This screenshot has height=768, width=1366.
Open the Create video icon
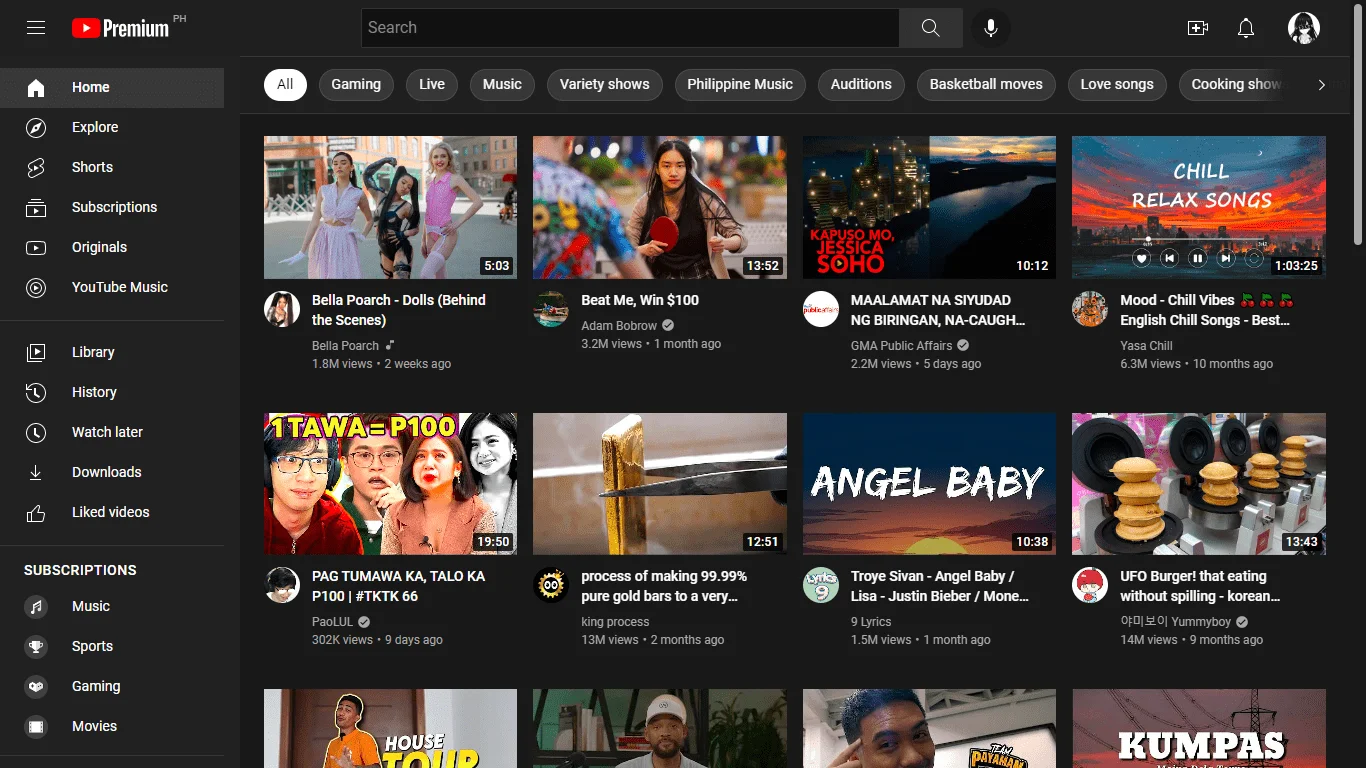click(1198, 28)
